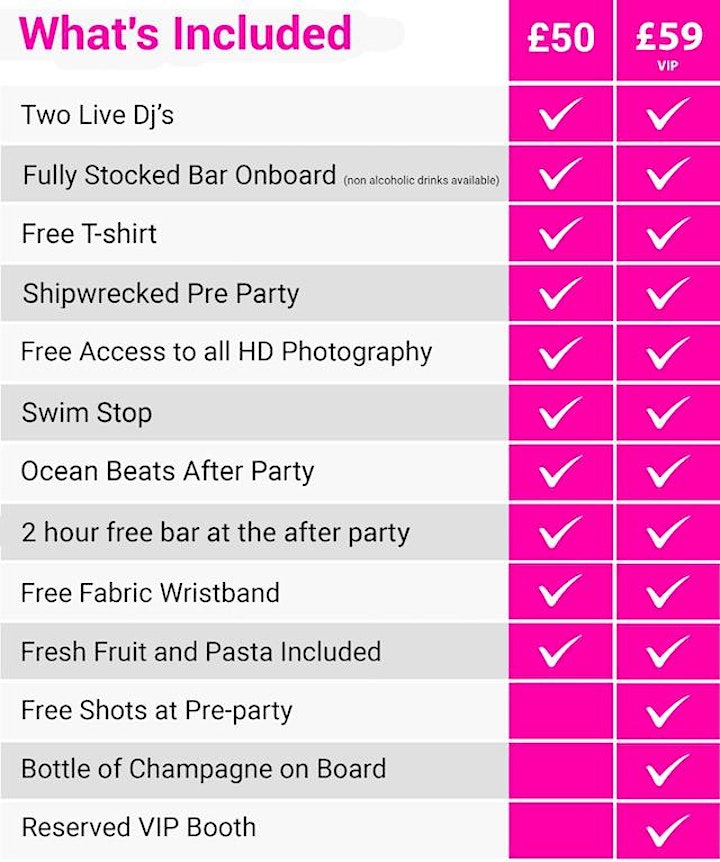
Task: Click the £50 checkmark for Fresh Fruit and Pasta
Action: pos(560,650)
